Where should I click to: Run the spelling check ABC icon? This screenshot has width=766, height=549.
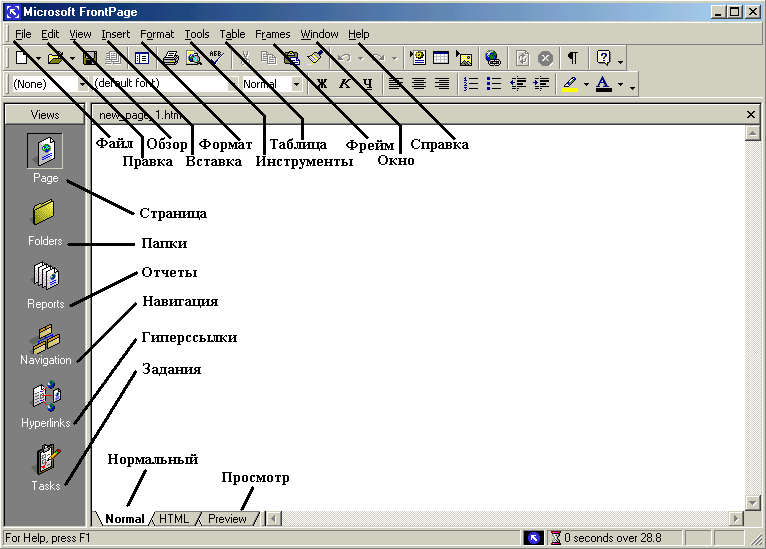pyautogui.click(x=216, y=58)
